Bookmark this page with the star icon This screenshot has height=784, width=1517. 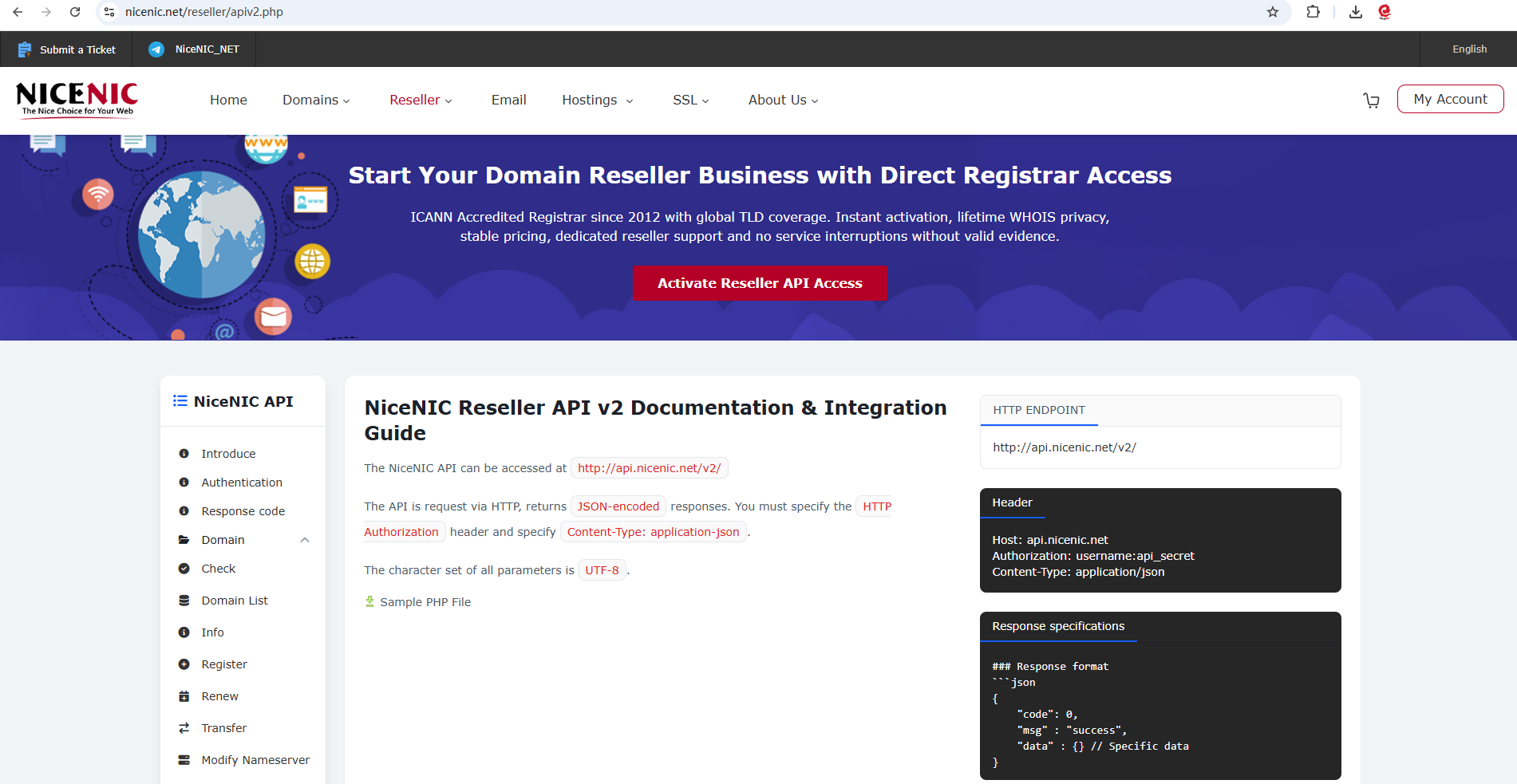point(1273,12)
